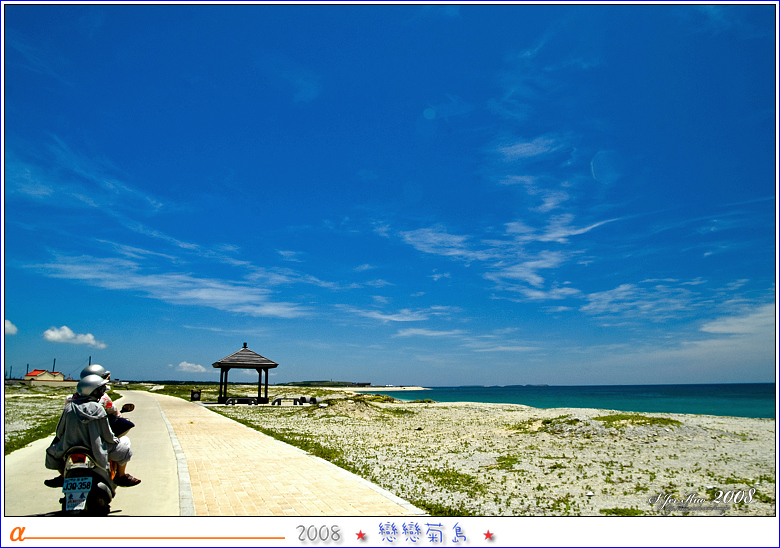Click the gray '2008' text in caption
The width and height of the screenshot is (780, 548).
[319, 534]
